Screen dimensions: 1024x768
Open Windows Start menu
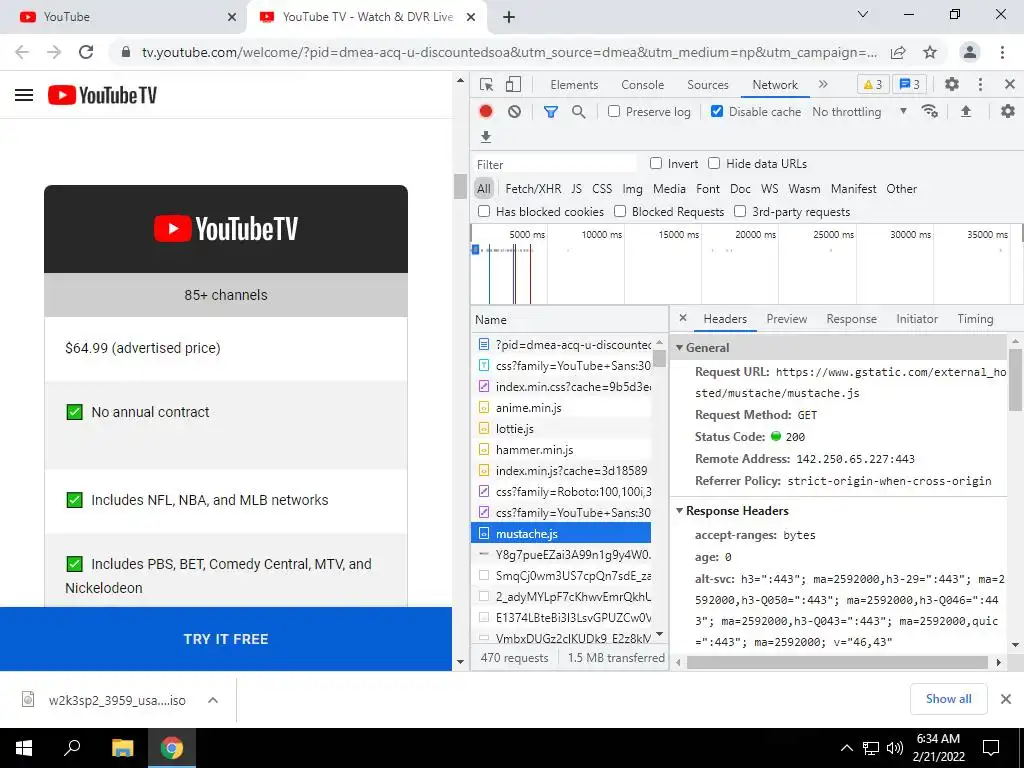click(24, 748)
